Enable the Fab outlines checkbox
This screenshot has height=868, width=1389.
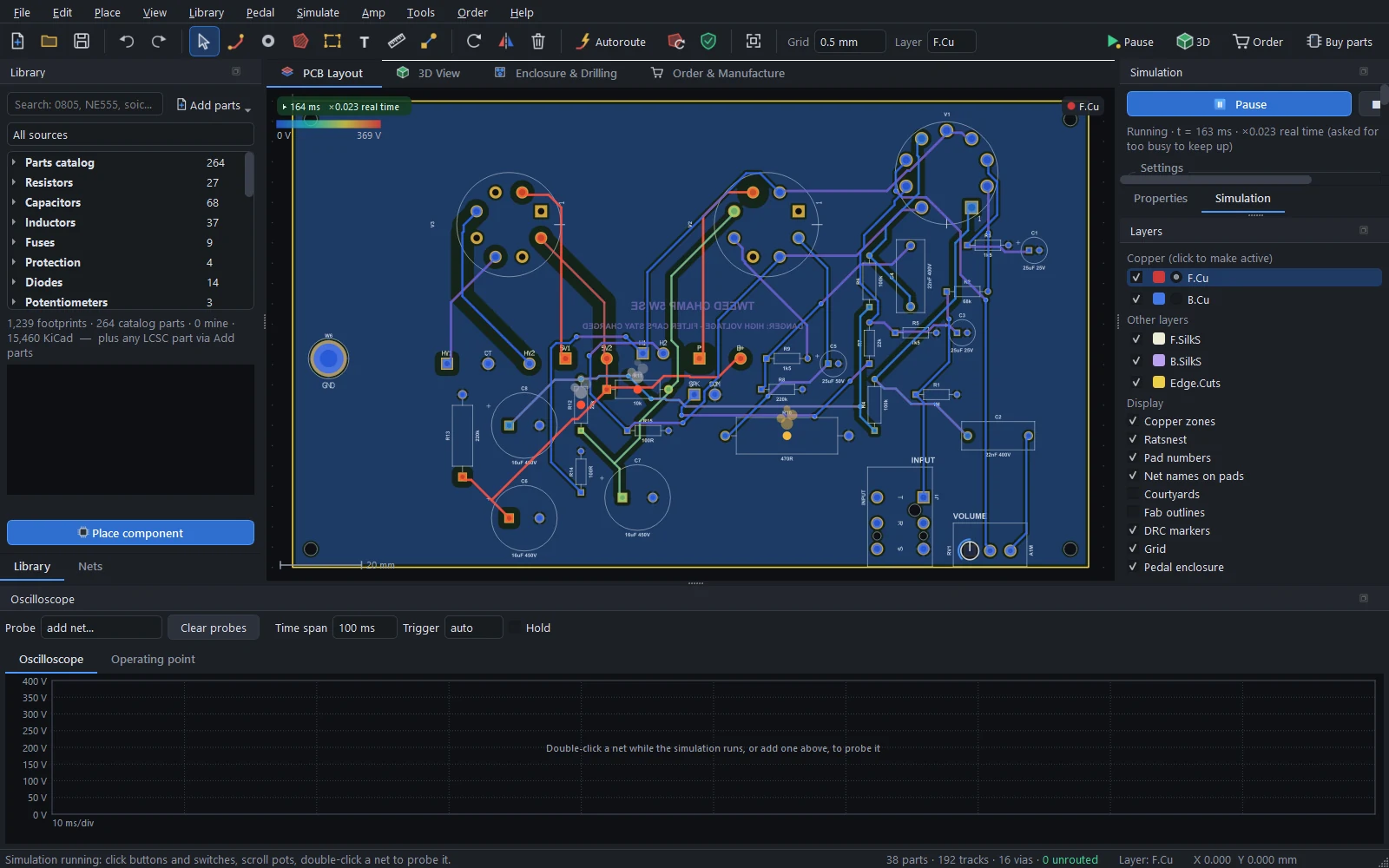[1133, 513]
